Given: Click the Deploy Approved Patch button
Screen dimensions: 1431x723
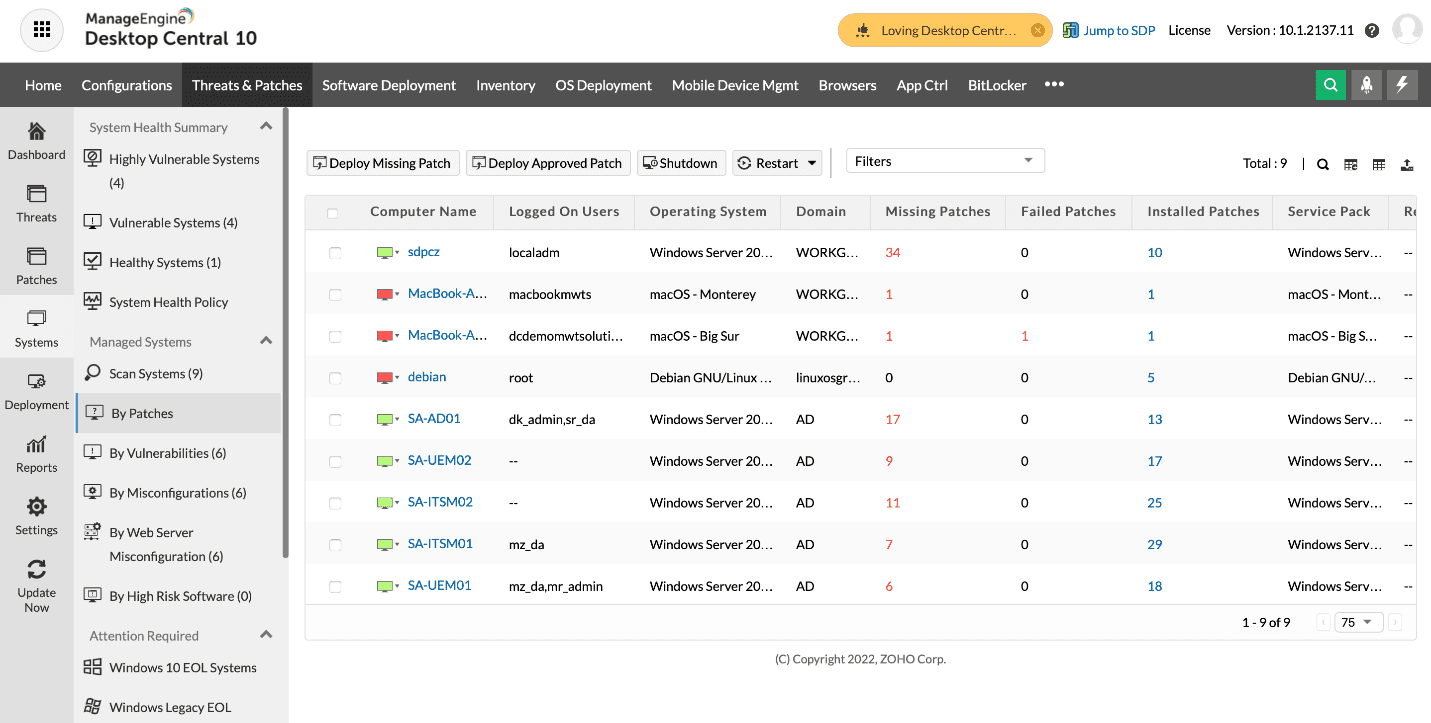Looking at the screenshot, I should (548, 163).
